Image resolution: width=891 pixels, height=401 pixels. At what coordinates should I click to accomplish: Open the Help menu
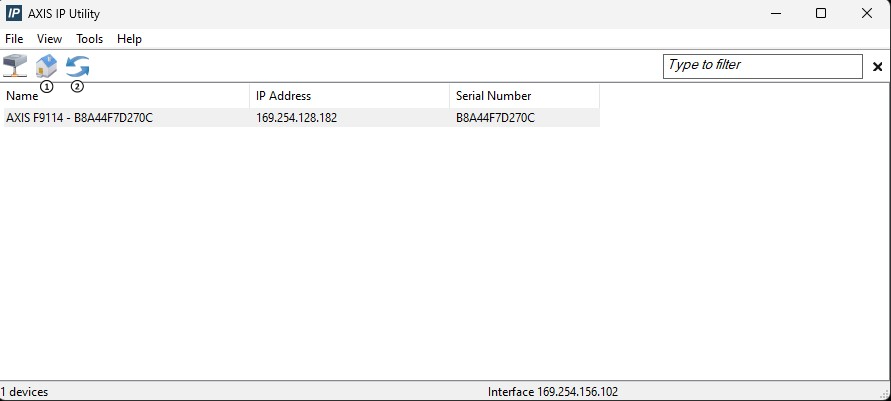click(129, 39)
